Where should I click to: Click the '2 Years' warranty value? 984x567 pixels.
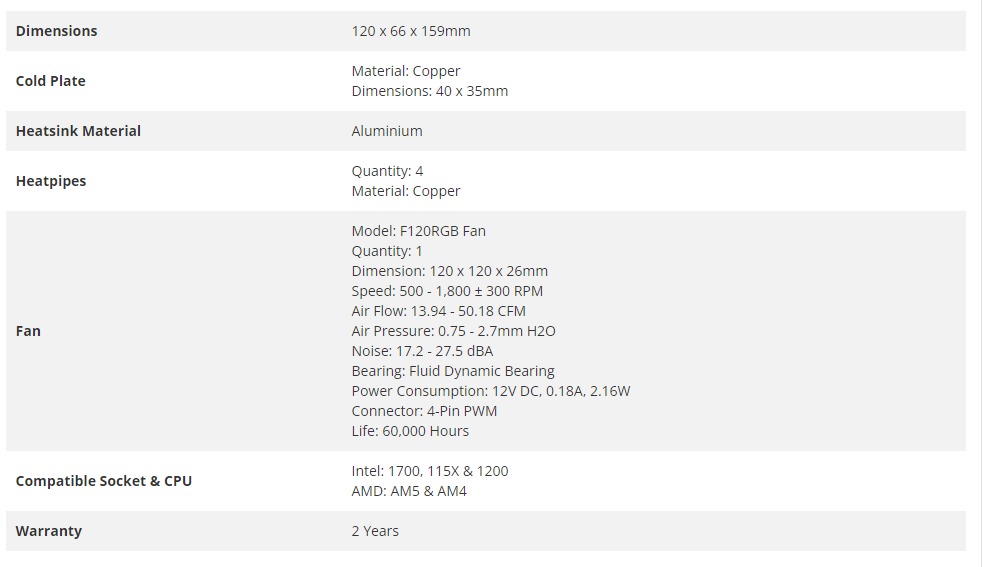(x=375, y=531)
